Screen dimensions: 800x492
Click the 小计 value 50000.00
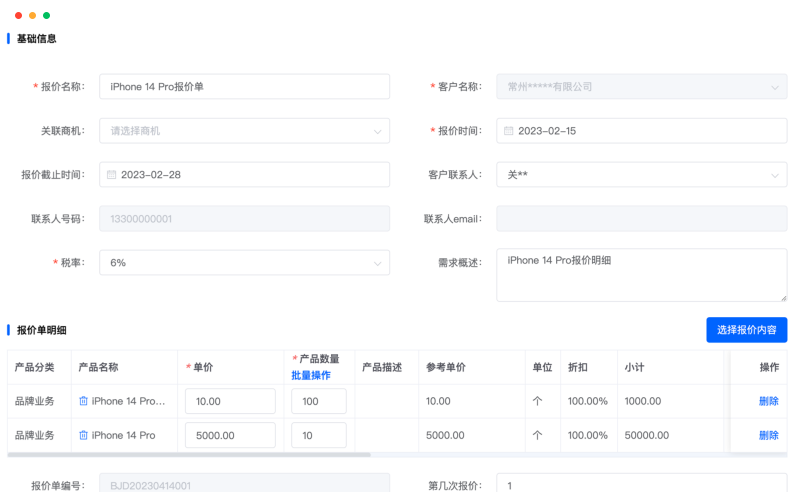tap(646, 435)
